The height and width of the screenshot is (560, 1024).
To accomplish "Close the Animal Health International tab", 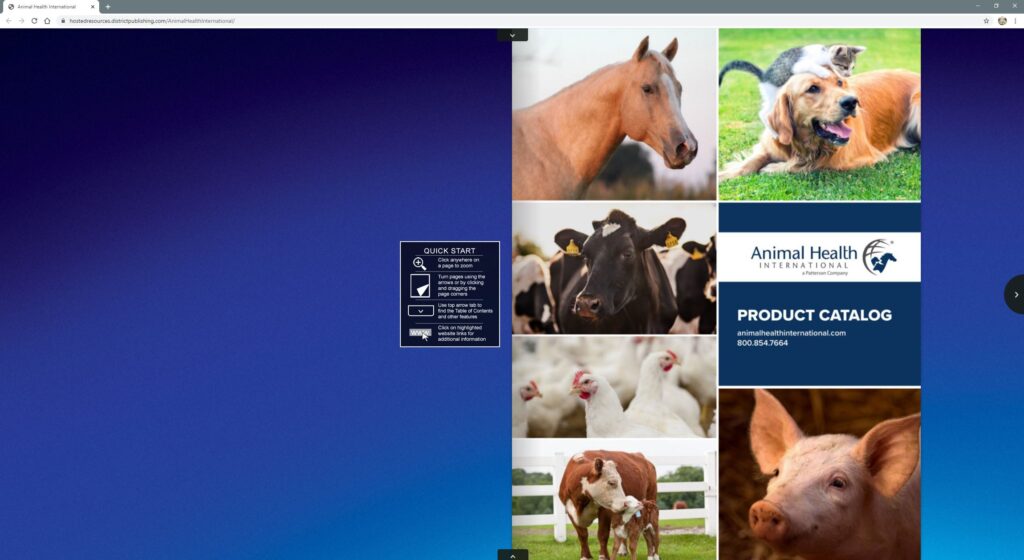I will (x=93, y=7).
